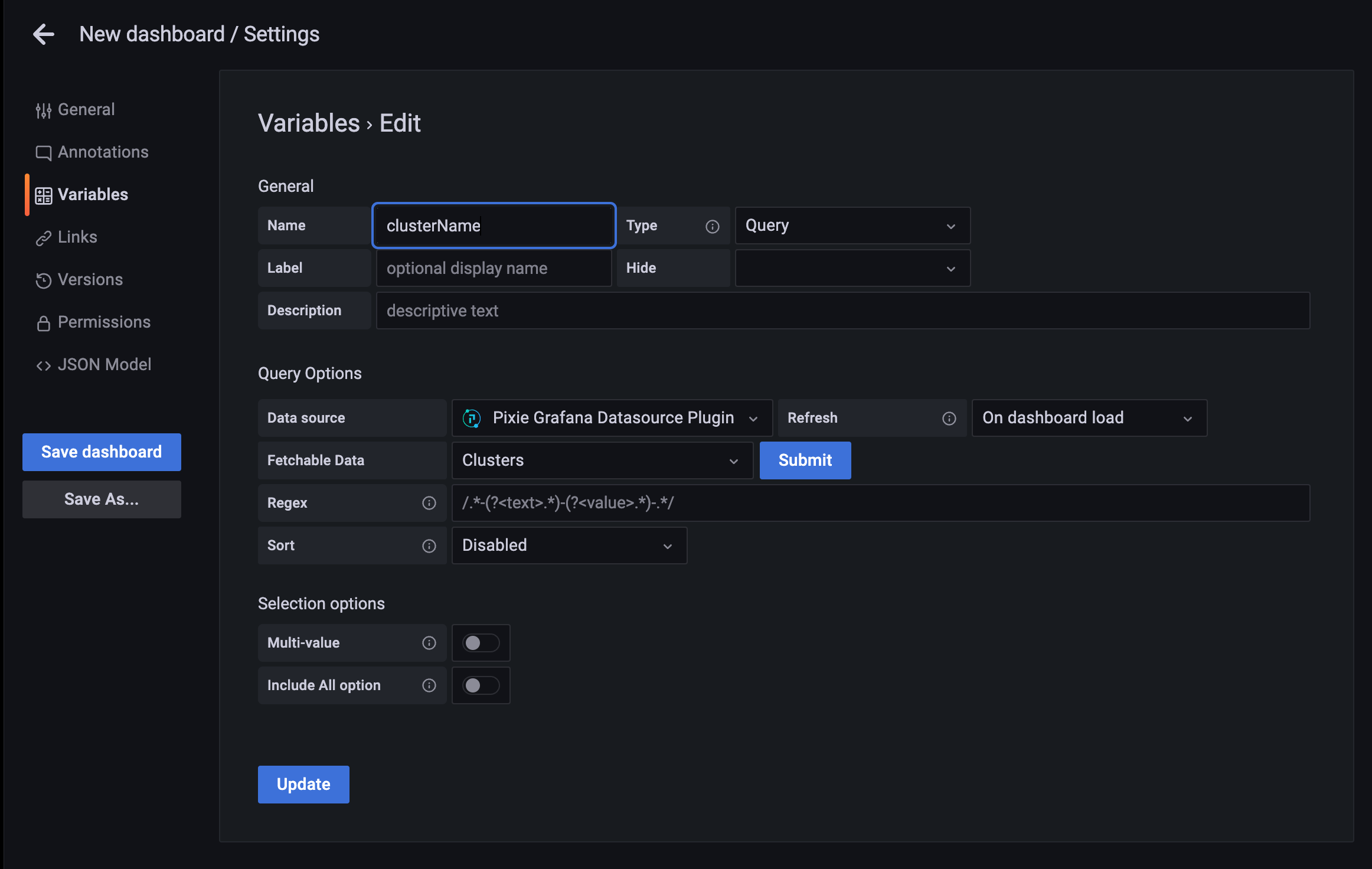This screenshot has height=869, width=1372.
Task: Open the Fetchable Data Clusters dropdown
Action: click(602, 460)
